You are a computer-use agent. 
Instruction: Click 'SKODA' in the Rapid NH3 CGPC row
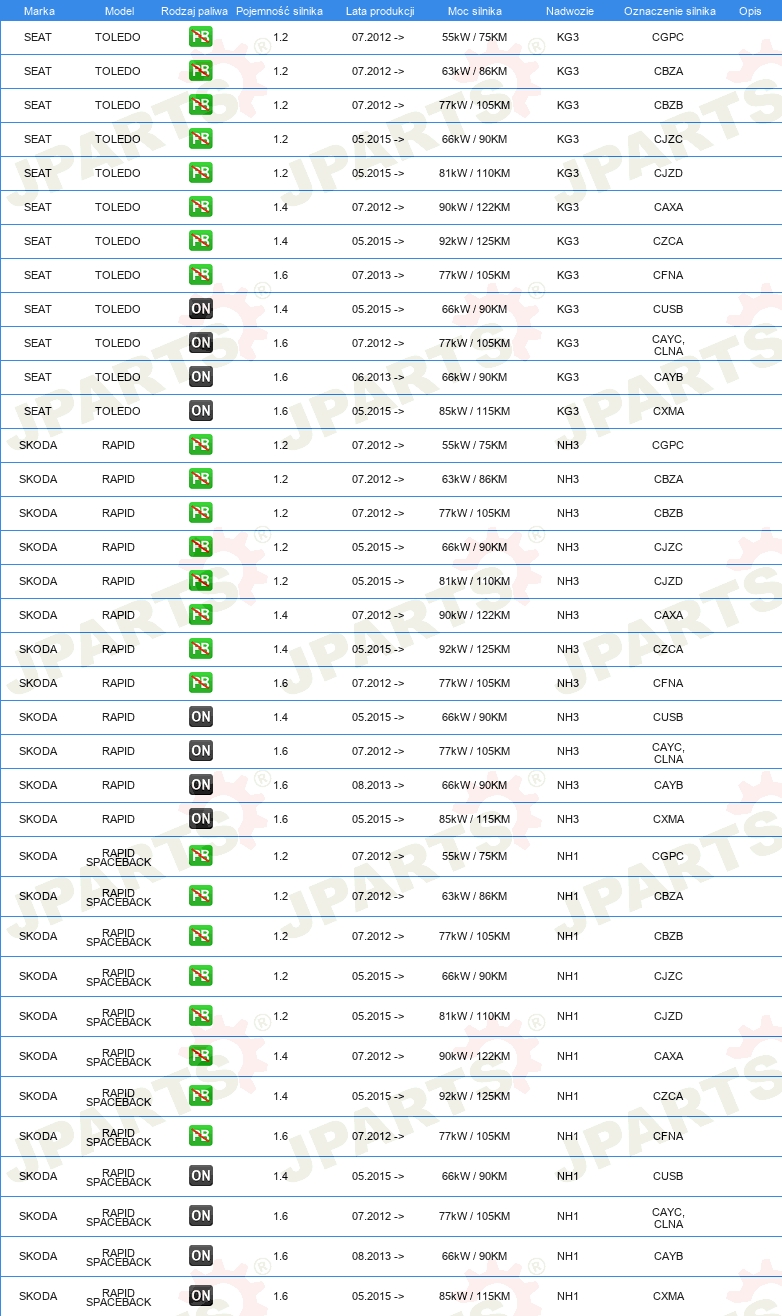coord(38,445)
